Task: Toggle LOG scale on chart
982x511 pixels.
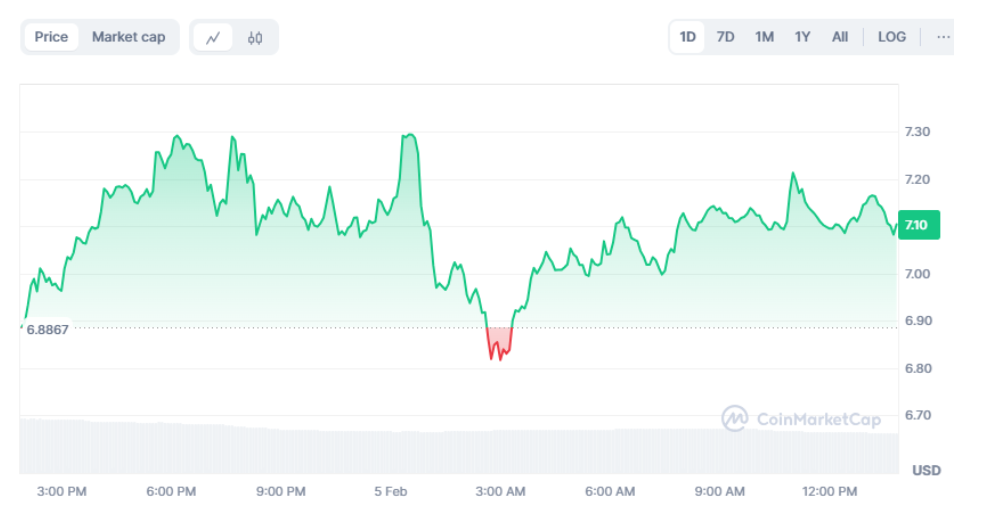Action: [892, 37]
